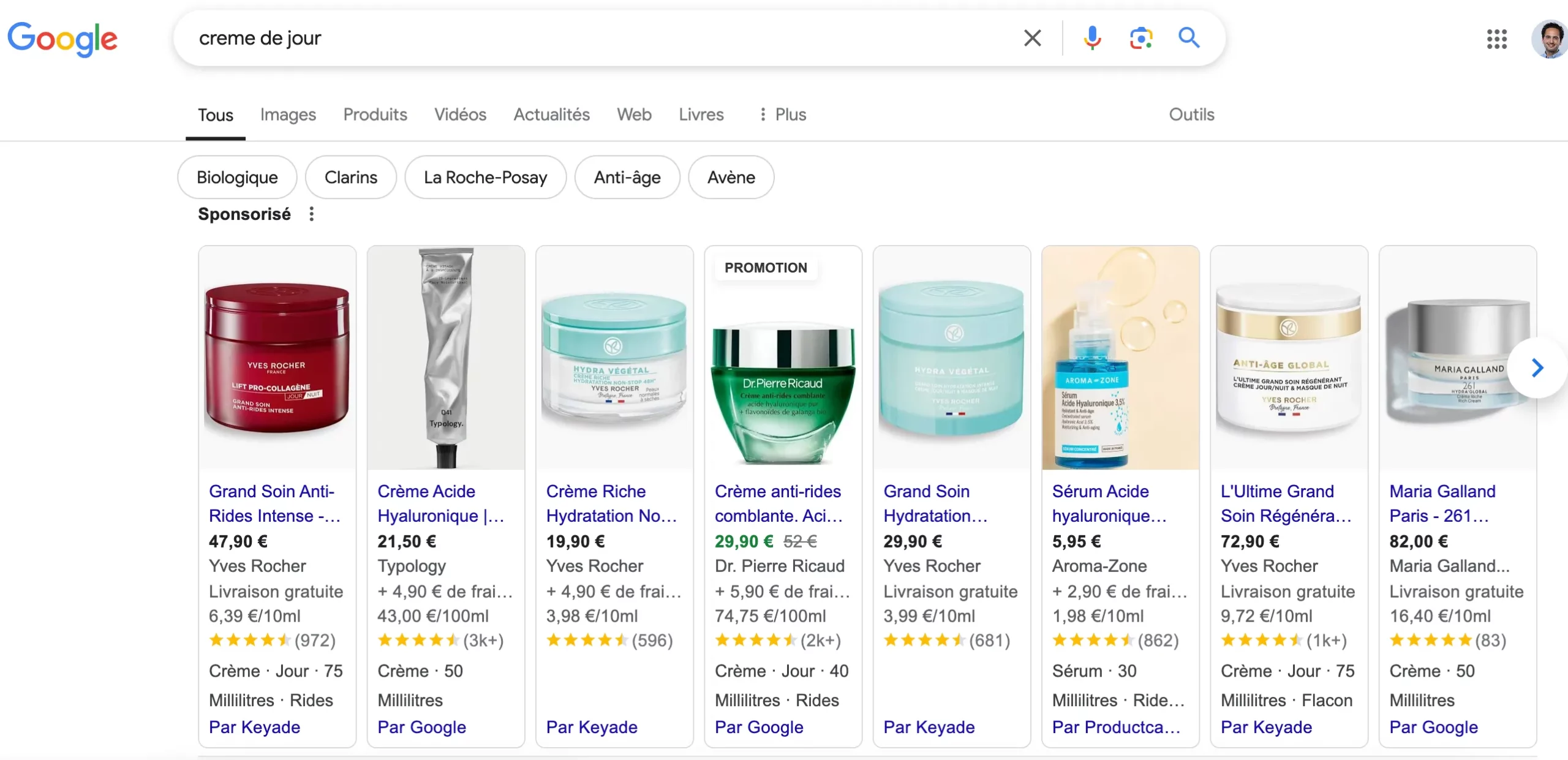The width and height of the screenshot is (1568, 760).
Task: Click Par Keyade under the 29,90 € Yves Rocher
Action: pyautogui.click(x=929, y=727)
